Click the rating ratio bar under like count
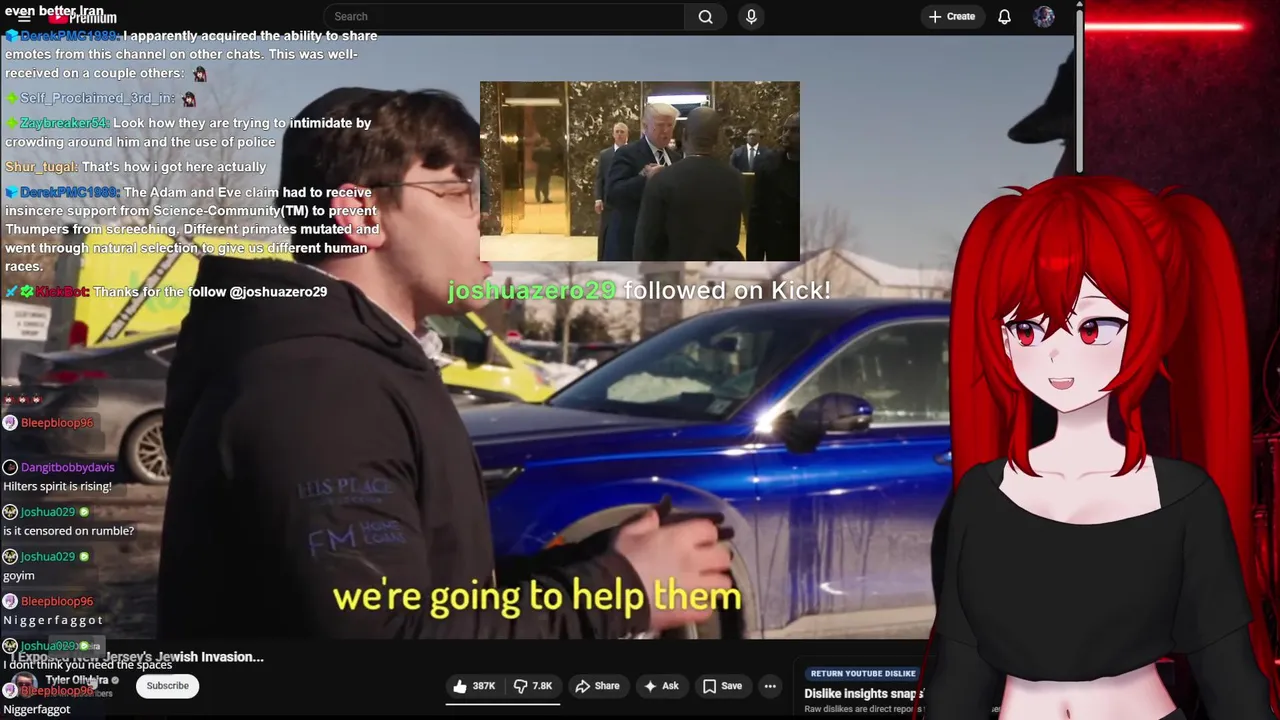 tap(503, 702)
